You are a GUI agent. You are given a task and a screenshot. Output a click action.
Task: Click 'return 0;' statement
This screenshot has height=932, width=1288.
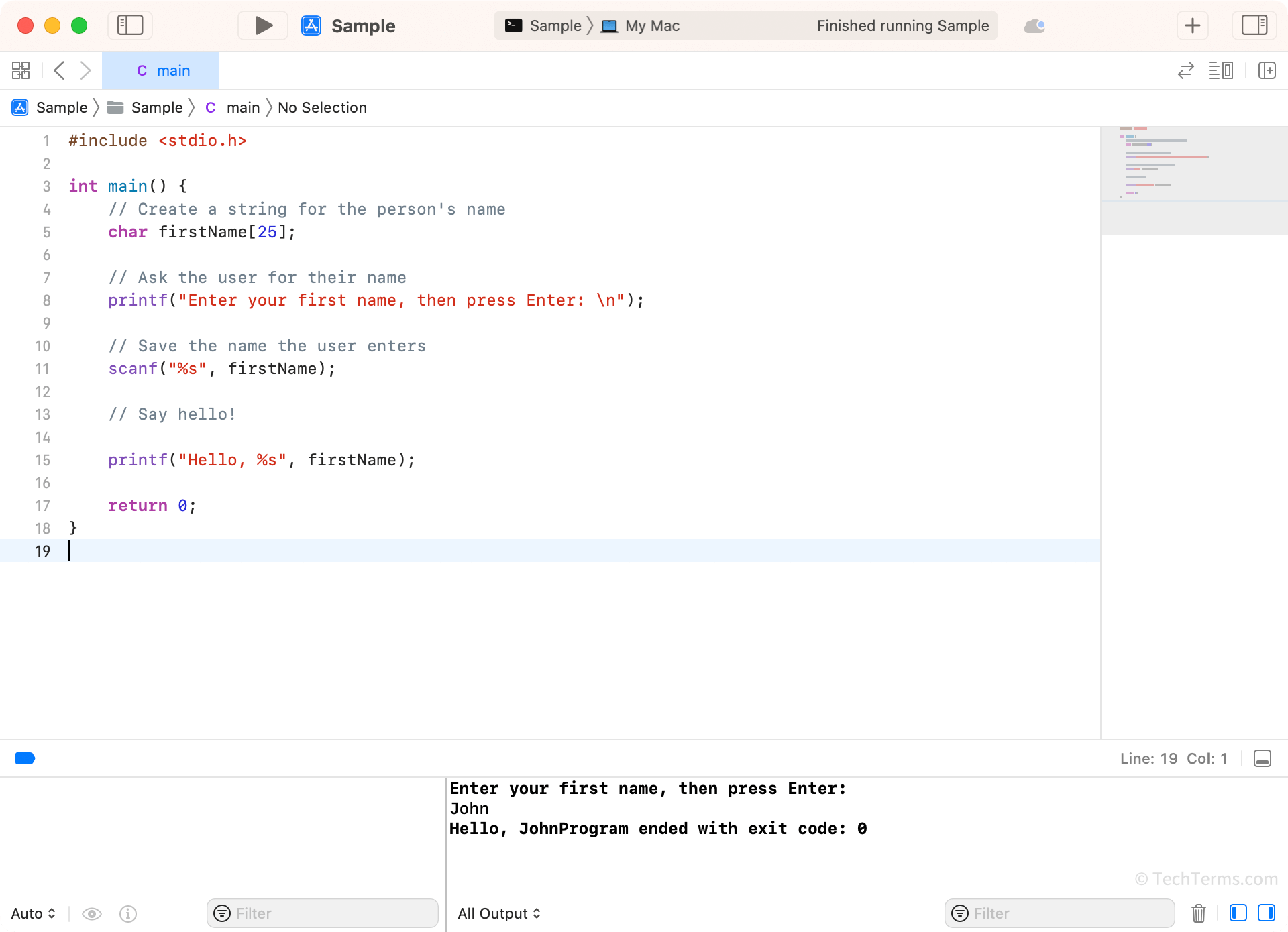coord(152,506)
